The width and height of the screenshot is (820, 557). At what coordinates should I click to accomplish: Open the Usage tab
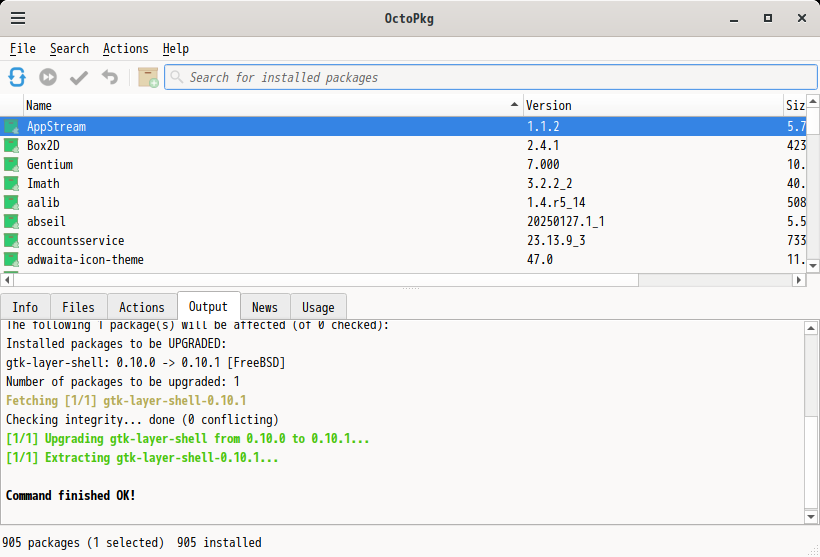click(x=318, y=308)
